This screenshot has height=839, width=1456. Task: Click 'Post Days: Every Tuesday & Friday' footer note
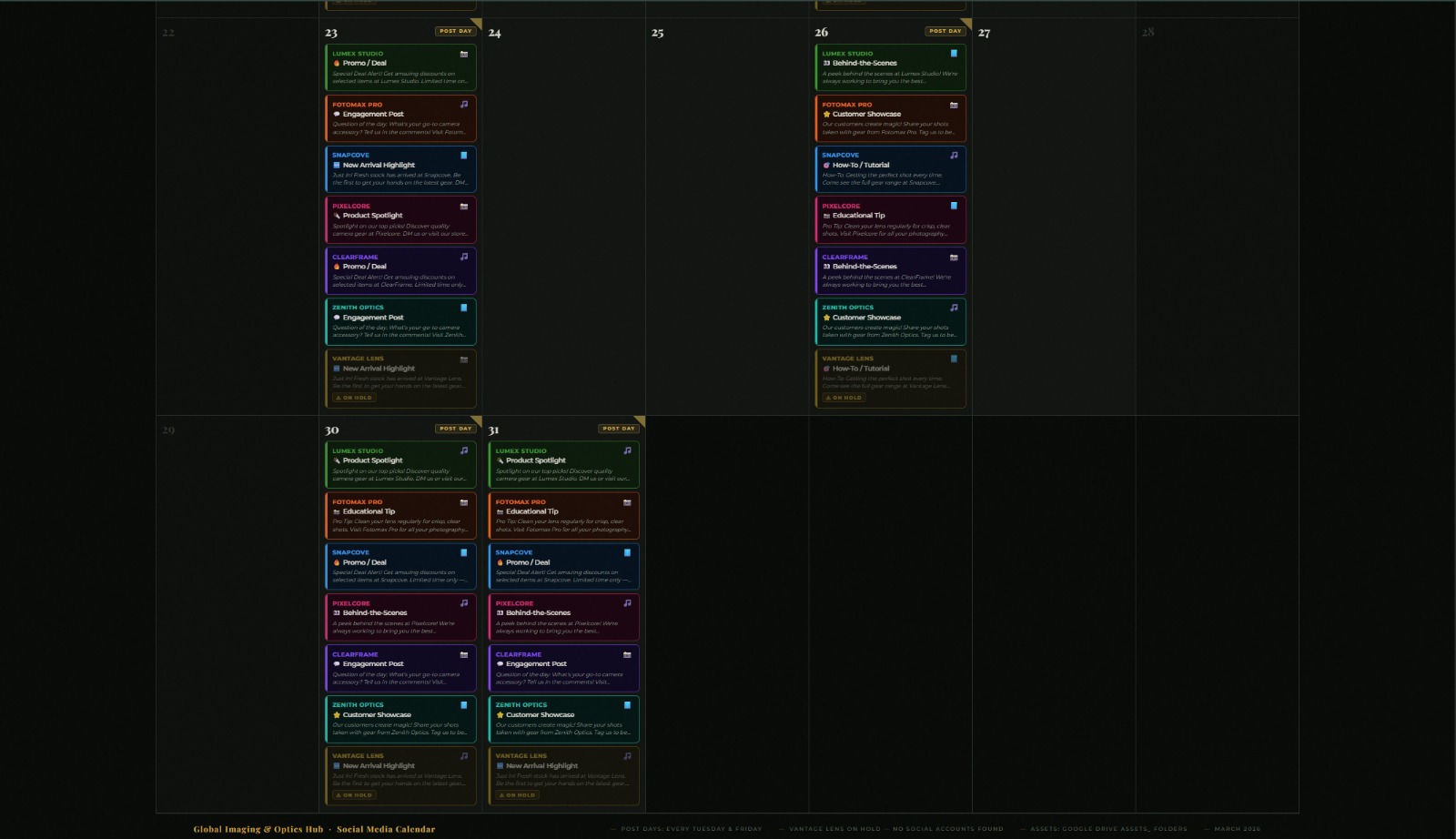[691, 829]
